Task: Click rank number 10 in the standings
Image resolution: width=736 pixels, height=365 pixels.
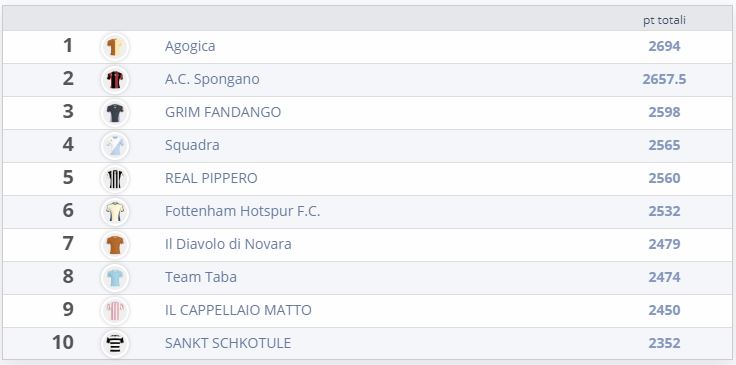Action: tap(63, 342)
